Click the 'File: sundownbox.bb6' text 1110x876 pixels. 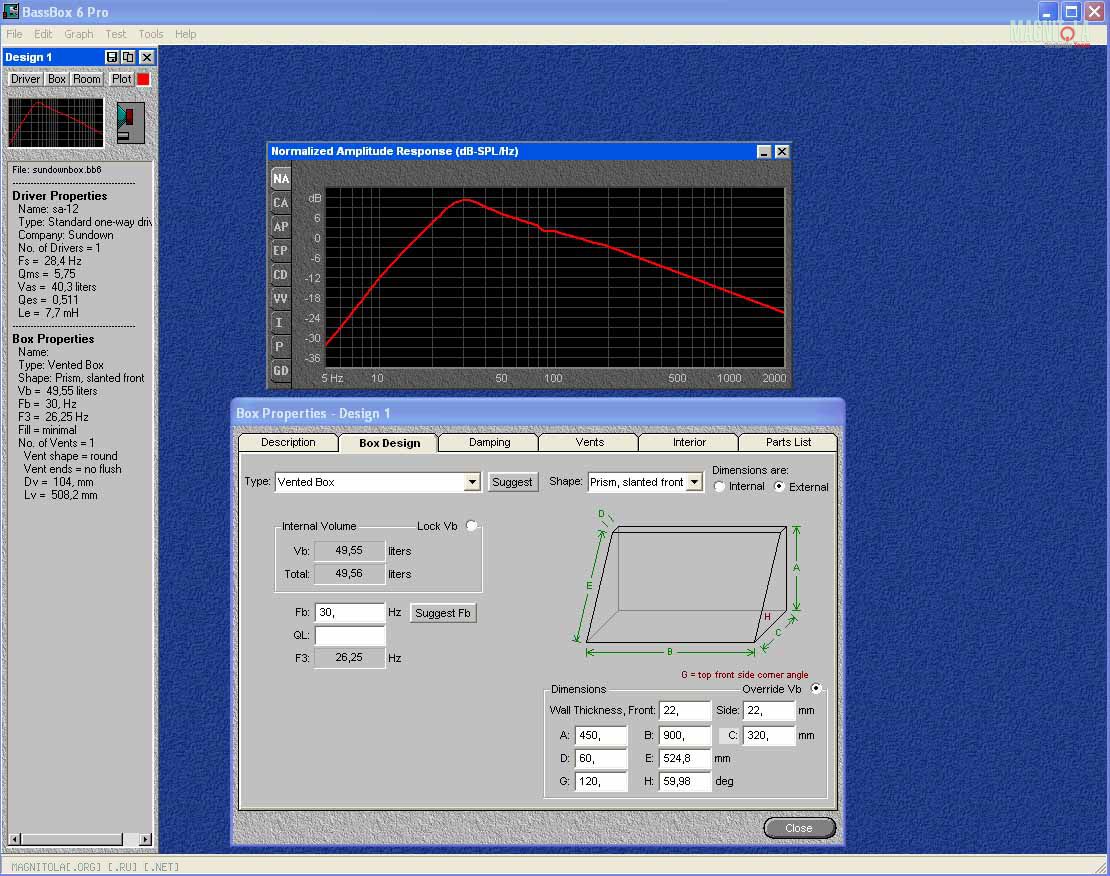coord(57,170)
